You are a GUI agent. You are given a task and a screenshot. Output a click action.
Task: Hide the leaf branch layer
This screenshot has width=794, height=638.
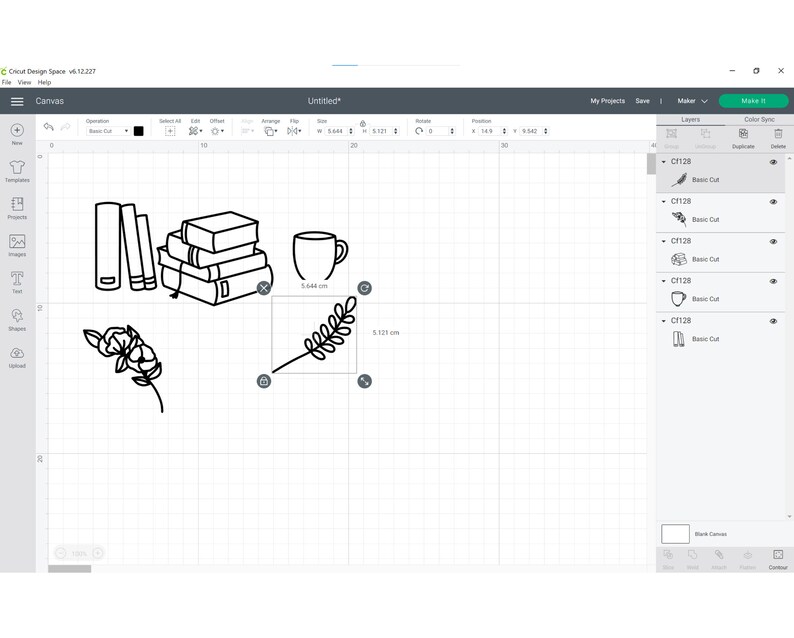(x=773, y=162)
